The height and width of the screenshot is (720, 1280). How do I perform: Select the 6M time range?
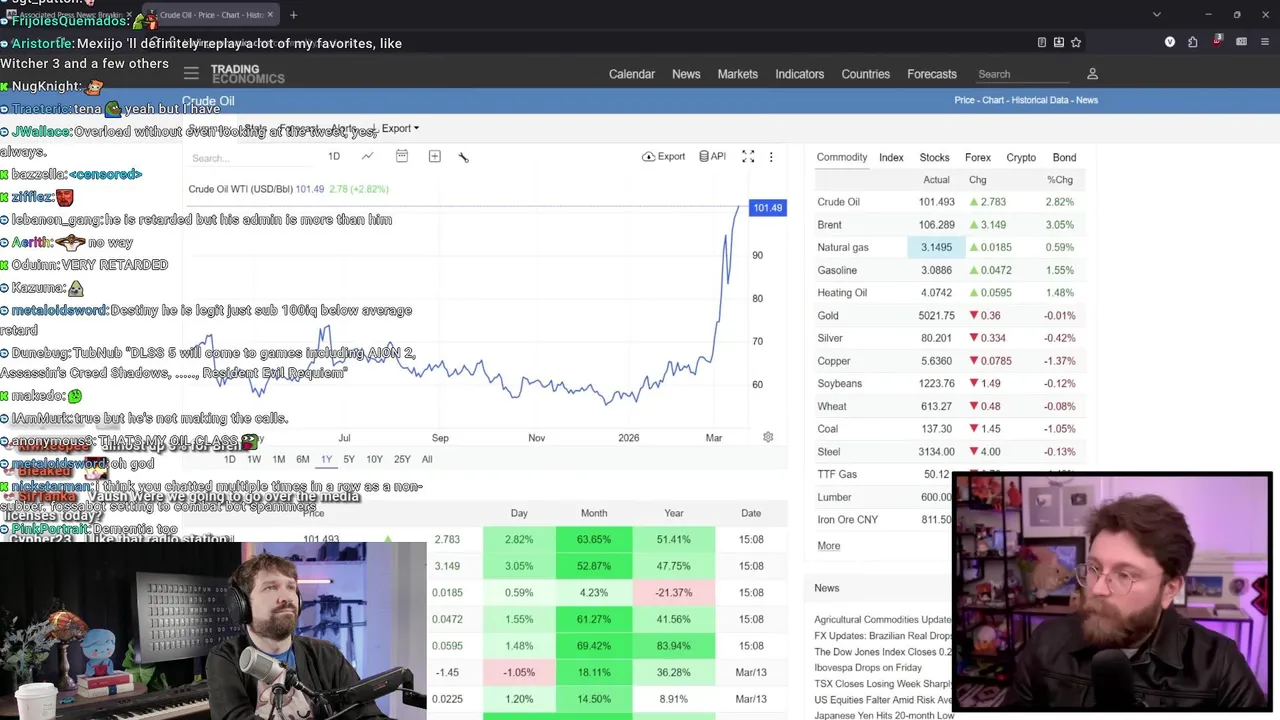[302, 459]
